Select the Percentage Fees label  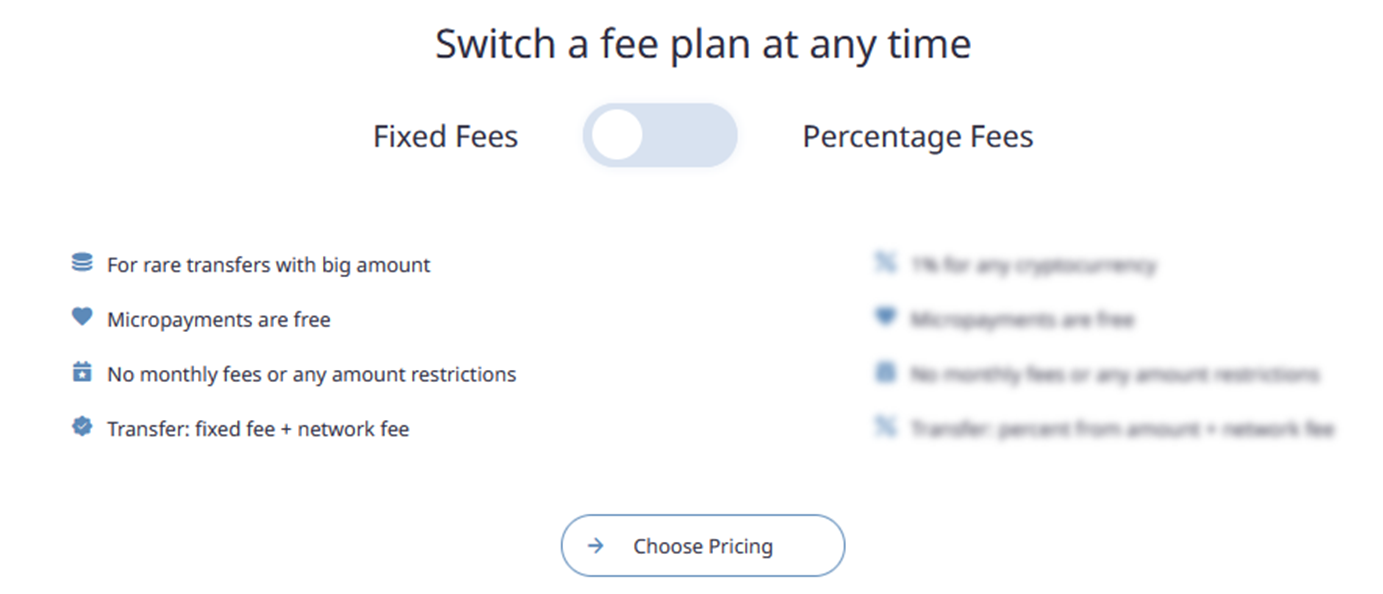coord(917,136)
